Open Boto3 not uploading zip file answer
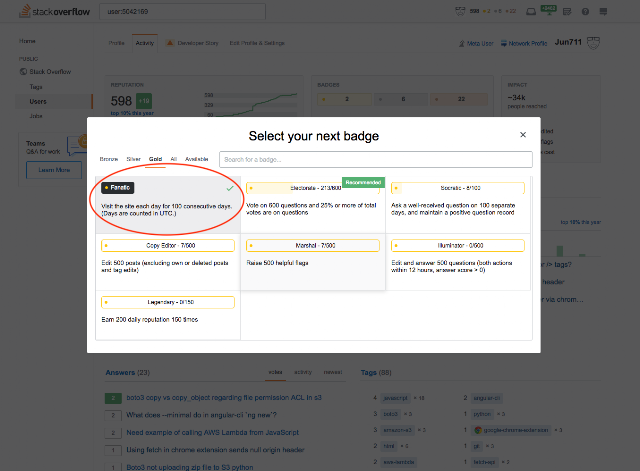 (189, 467)
